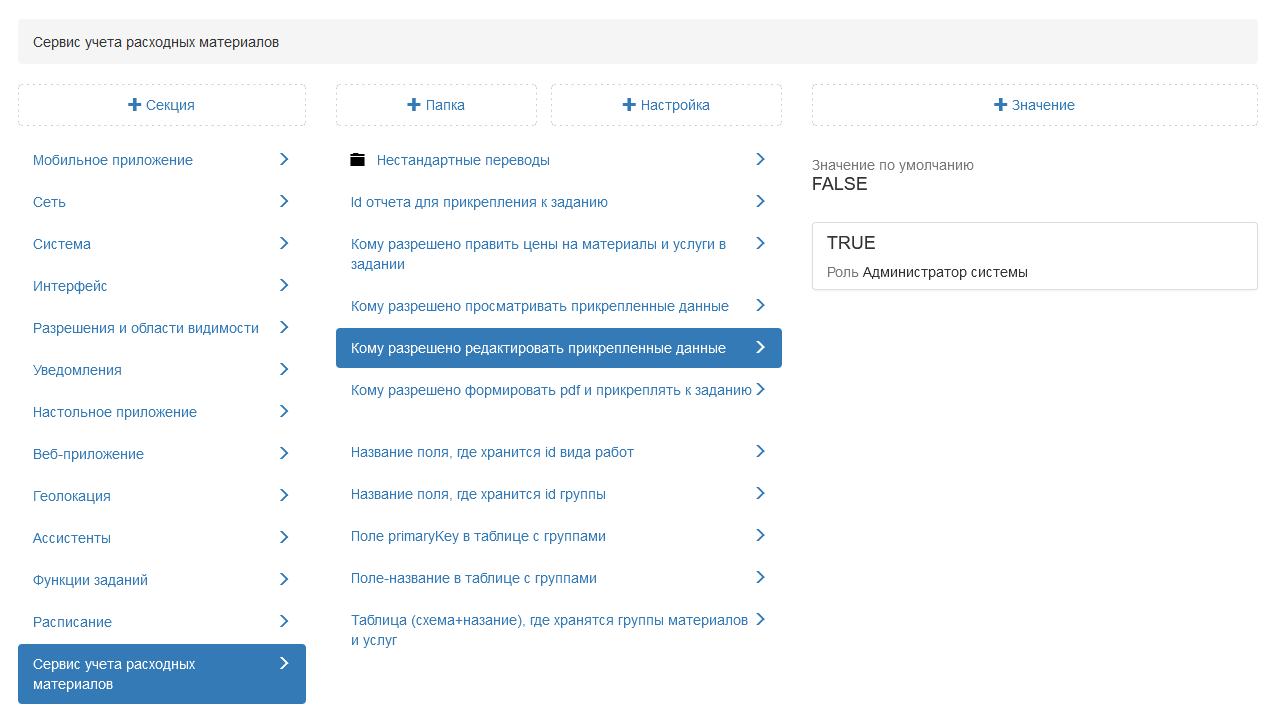
Task: Click chevron arrow next to Мобильное приложение
Action: click(284, 159)
